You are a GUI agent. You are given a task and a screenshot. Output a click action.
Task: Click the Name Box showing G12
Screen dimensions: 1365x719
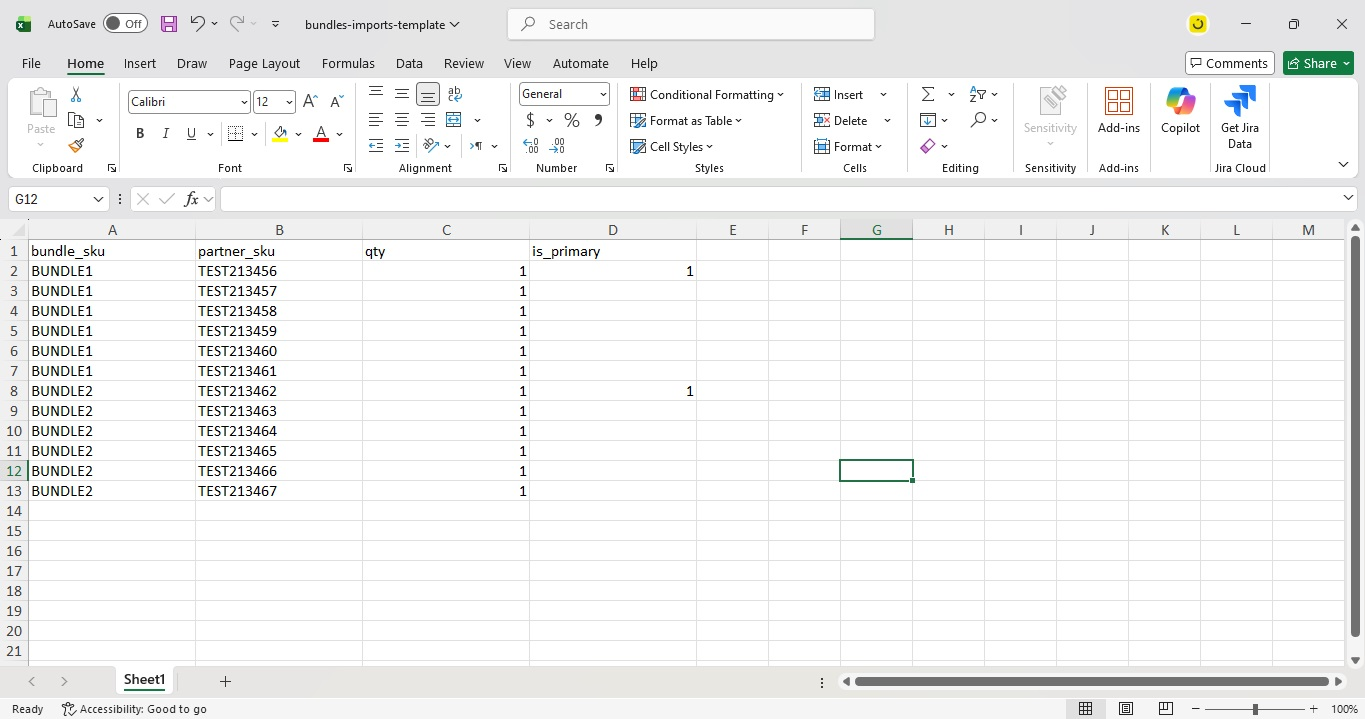tap(50, 199)
